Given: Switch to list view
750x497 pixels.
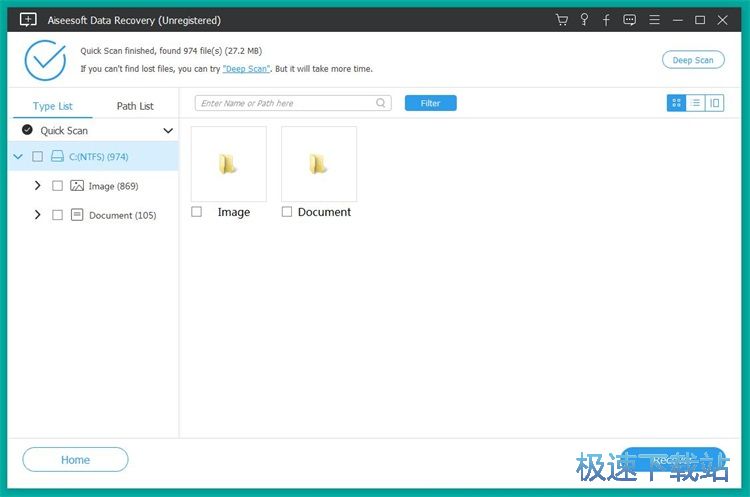Looking at the screenshot, I should pyautogui.click(x=695, y=103).
